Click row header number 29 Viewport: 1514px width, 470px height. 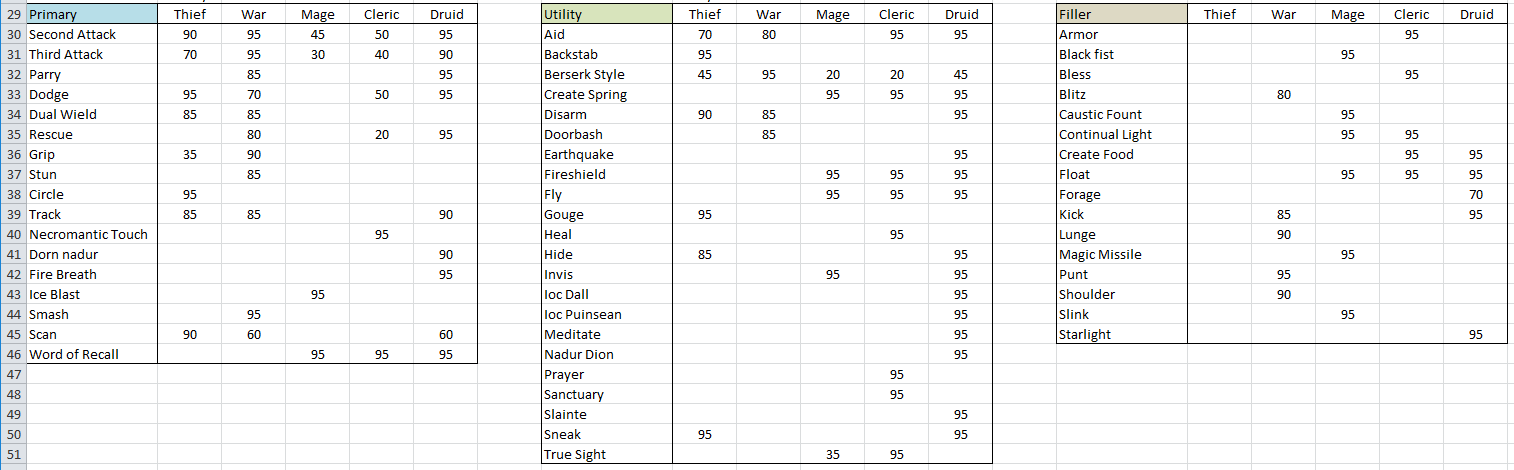point(13,14)
